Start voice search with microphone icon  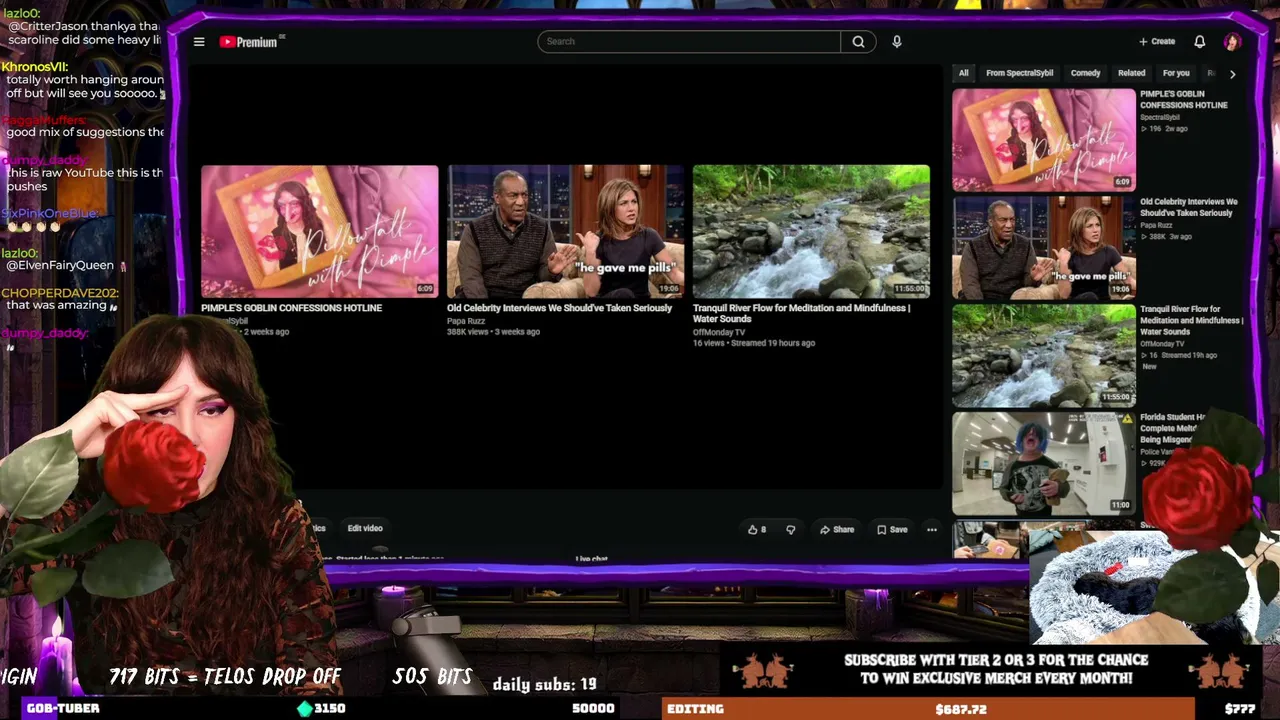897,41
